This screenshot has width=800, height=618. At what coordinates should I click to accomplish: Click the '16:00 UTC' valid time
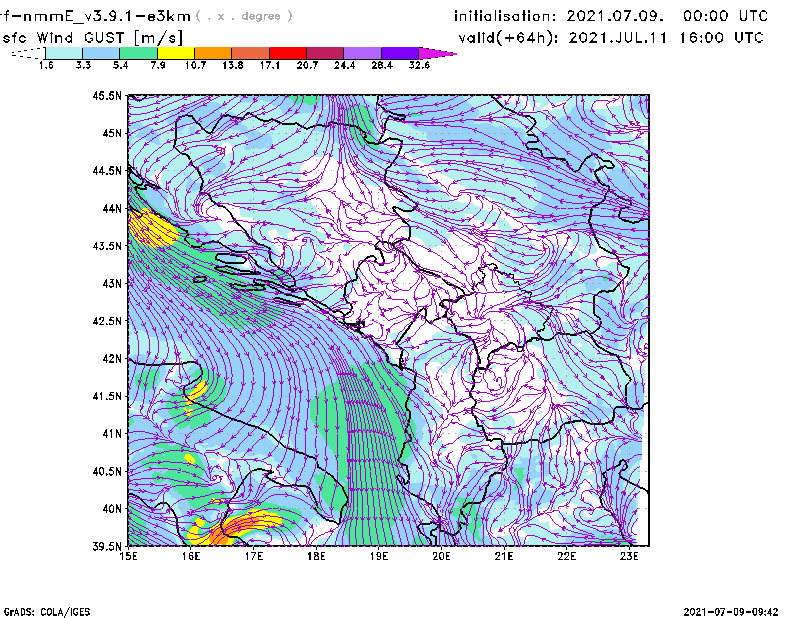pos(721,38)
